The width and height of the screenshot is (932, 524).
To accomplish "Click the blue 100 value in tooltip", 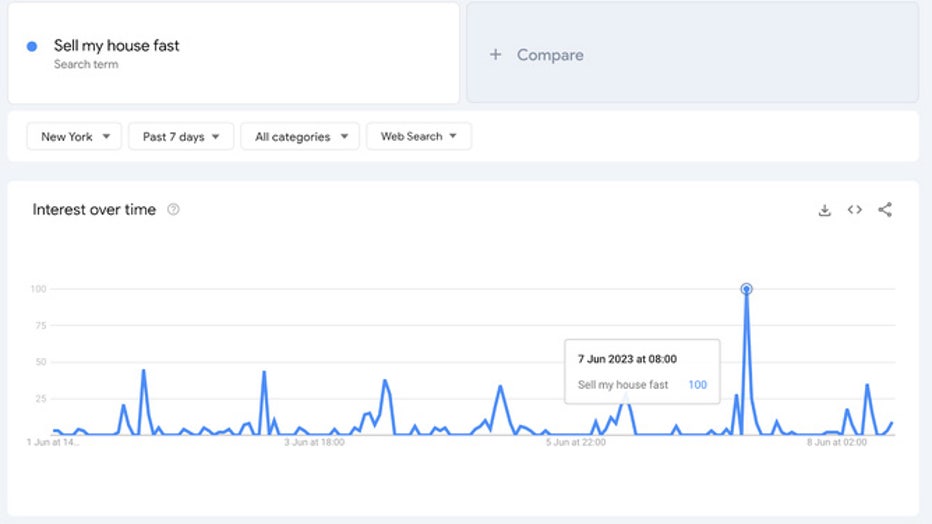I will (697, 385).
